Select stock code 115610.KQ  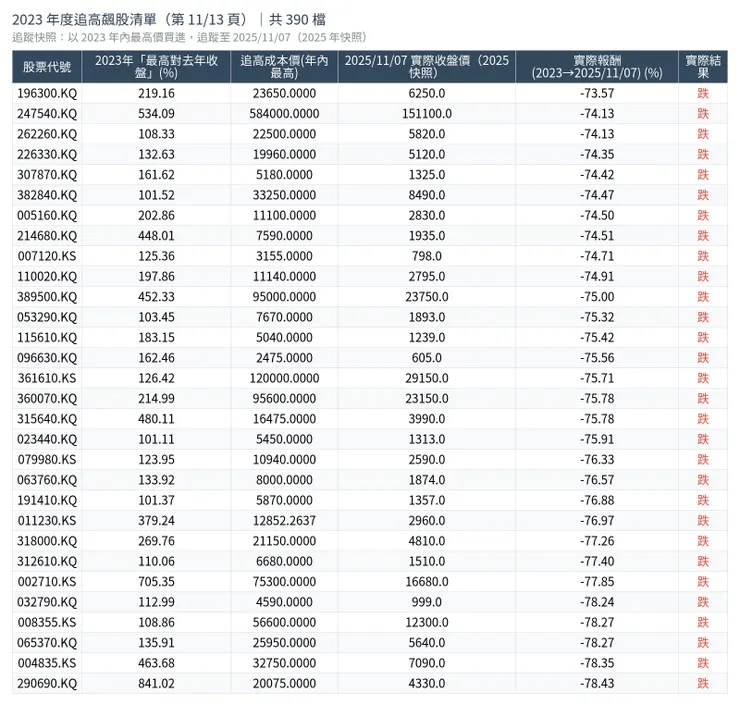click(x=47, y=337)
